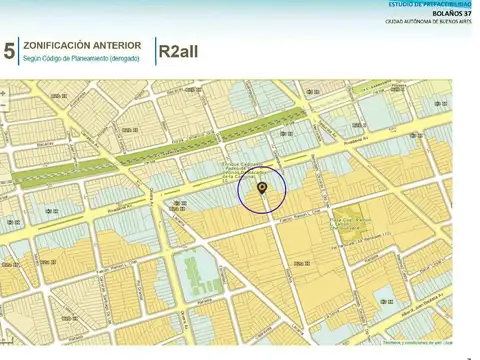This screenshot has width=480, height=360.
Task: Click the section number 5
Action: click(9, 51)
